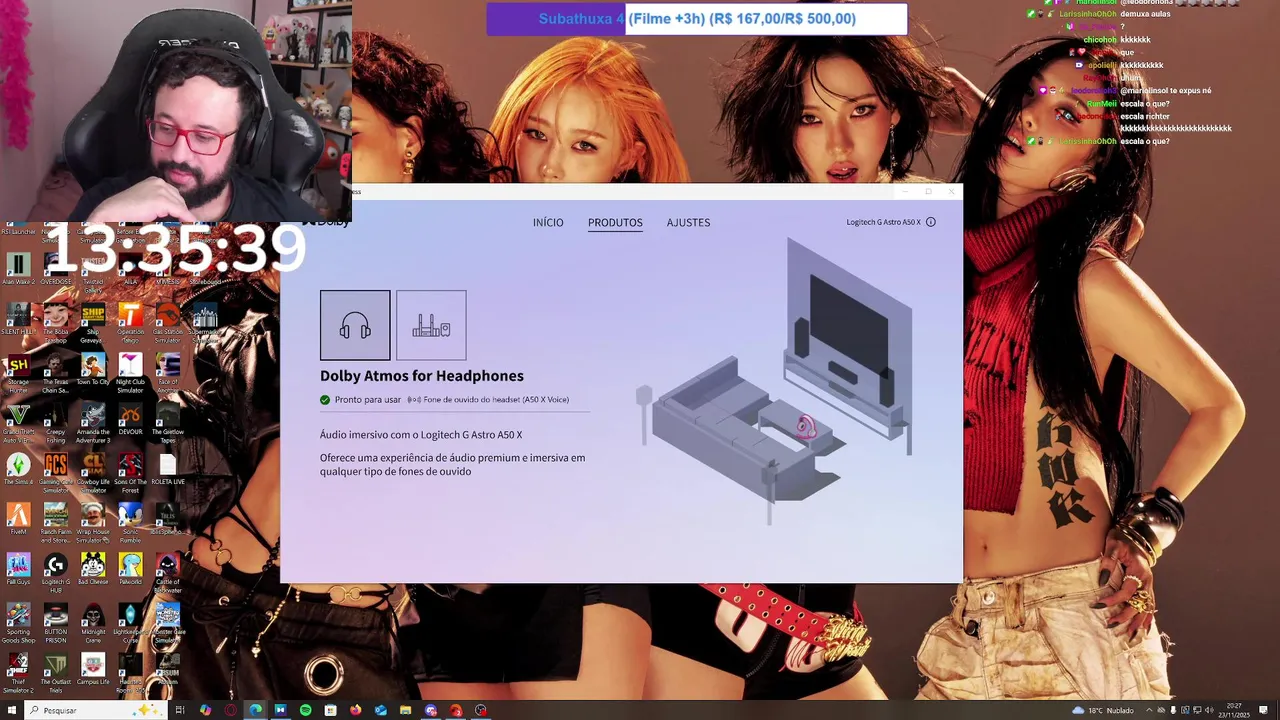Image resolution: width=1280 pixels, height=720 pixels.
Task: Open the notification center
Action: click(1264, 710)
